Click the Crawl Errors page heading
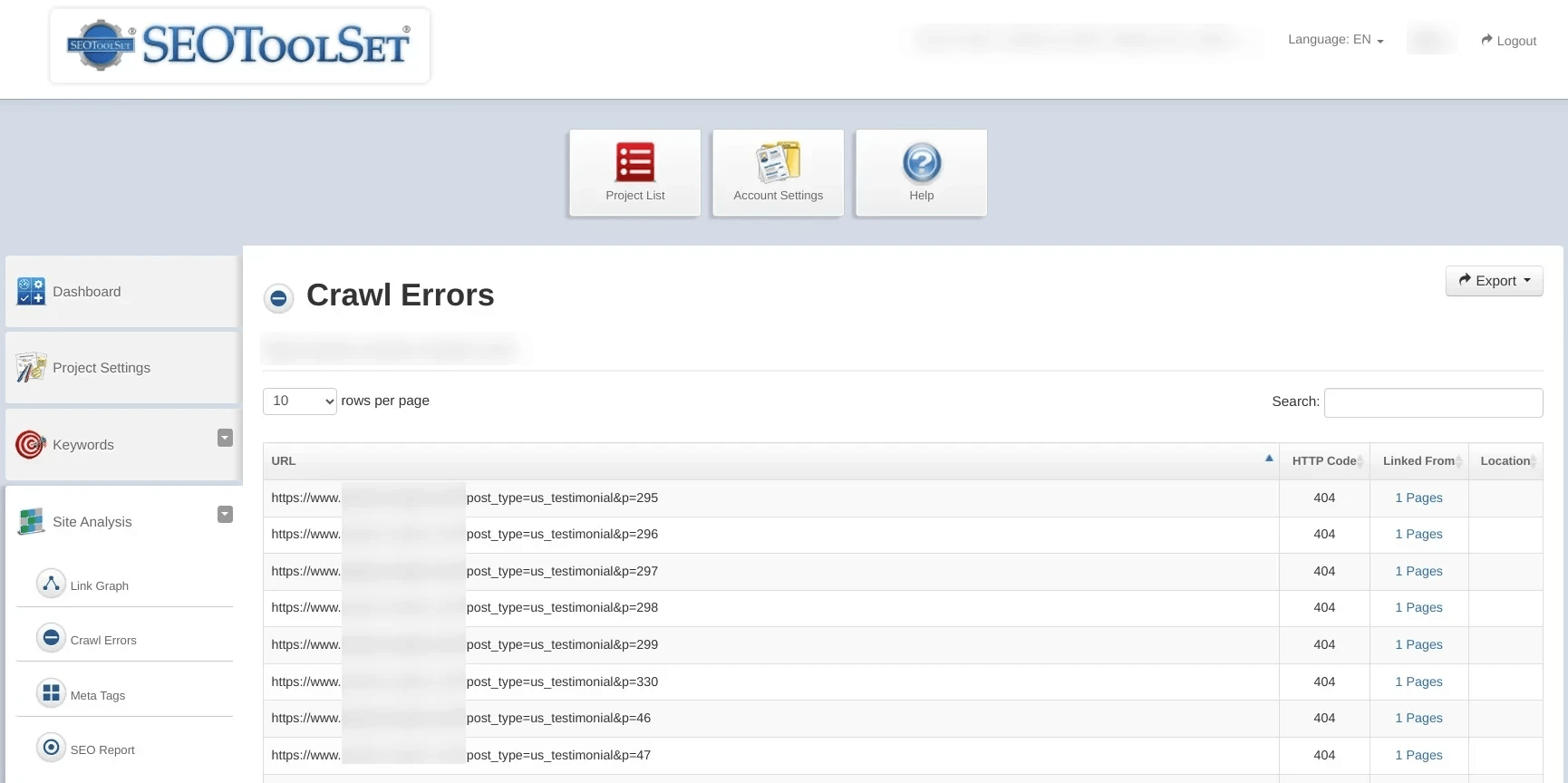 tap(401, 295)
